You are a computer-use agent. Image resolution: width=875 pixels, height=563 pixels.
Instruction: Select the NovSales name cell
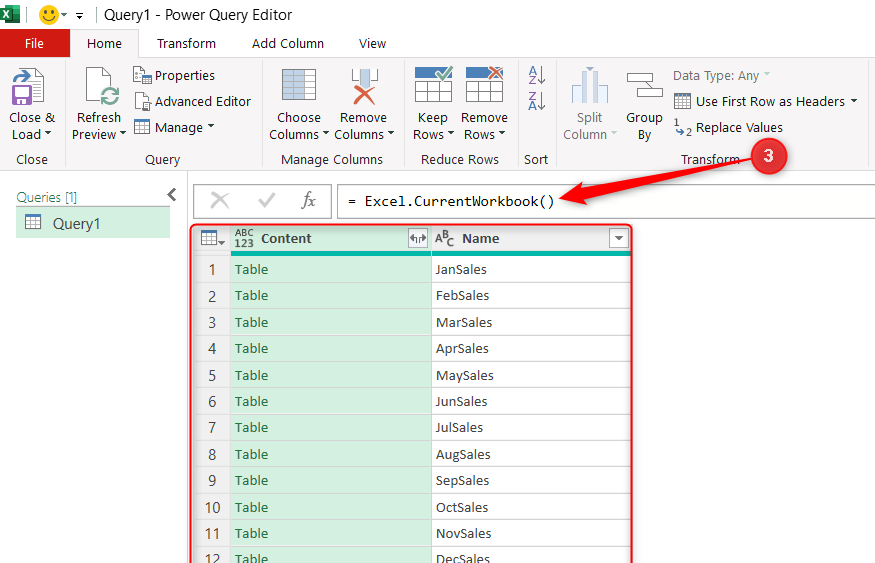pos(531,534)
